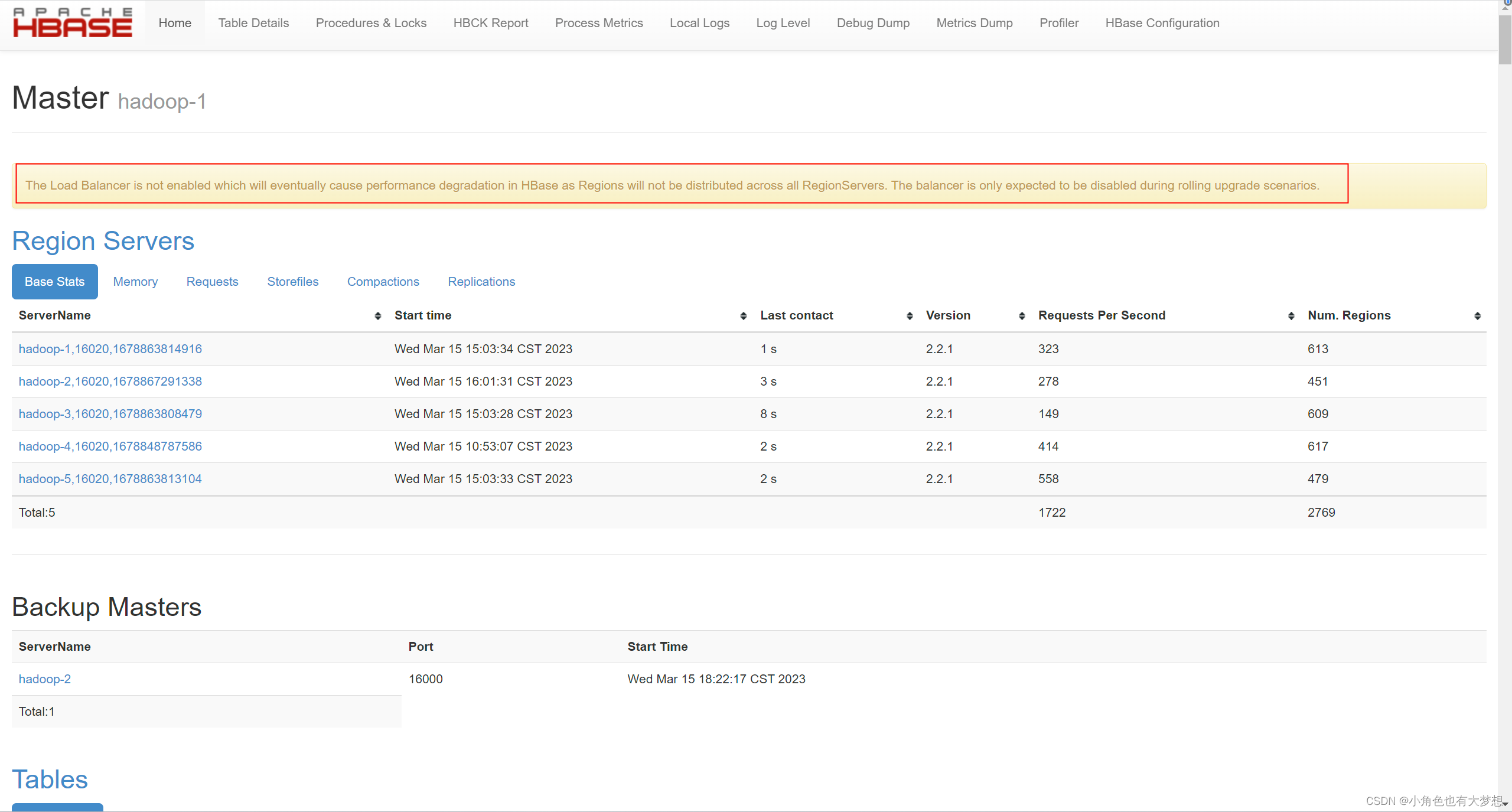Open hadoop-3 region server link
This screenshot has width=1512, height=812.
click(x=110, y=414)
